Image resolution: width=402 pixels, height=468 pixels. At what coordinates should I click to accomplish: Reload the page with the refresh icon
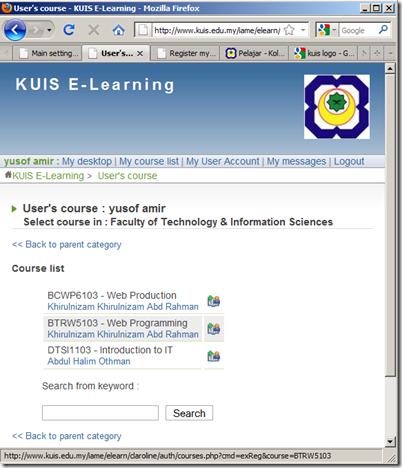69,30
